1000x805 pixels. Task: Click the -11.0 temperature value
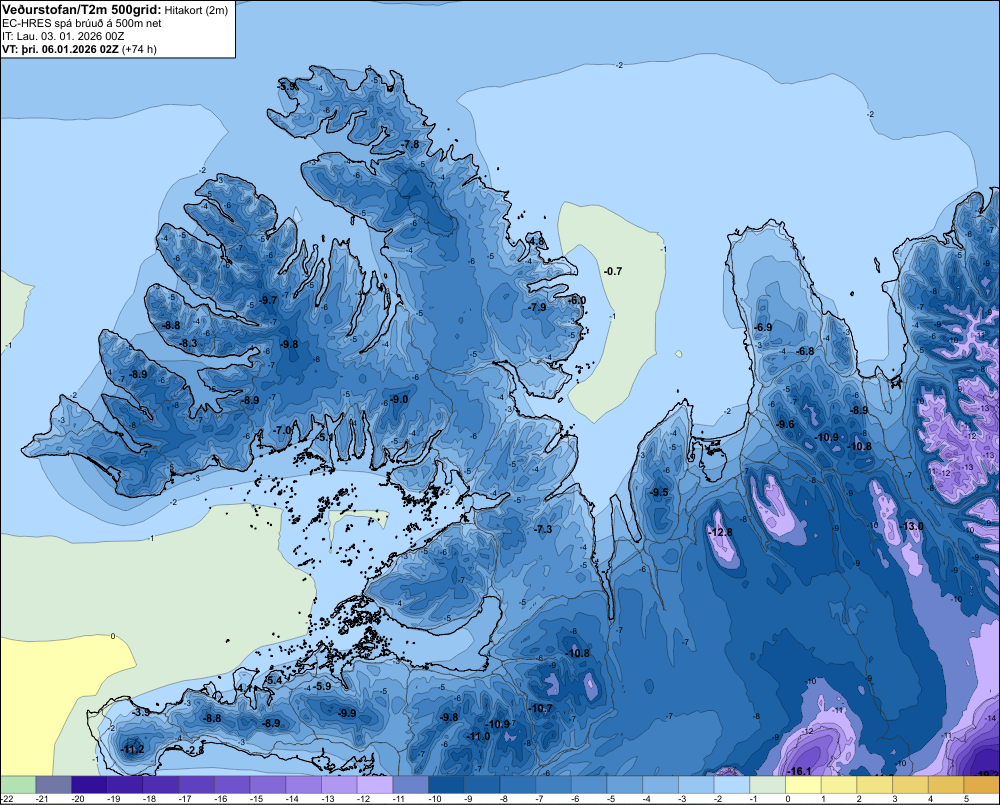478,736
